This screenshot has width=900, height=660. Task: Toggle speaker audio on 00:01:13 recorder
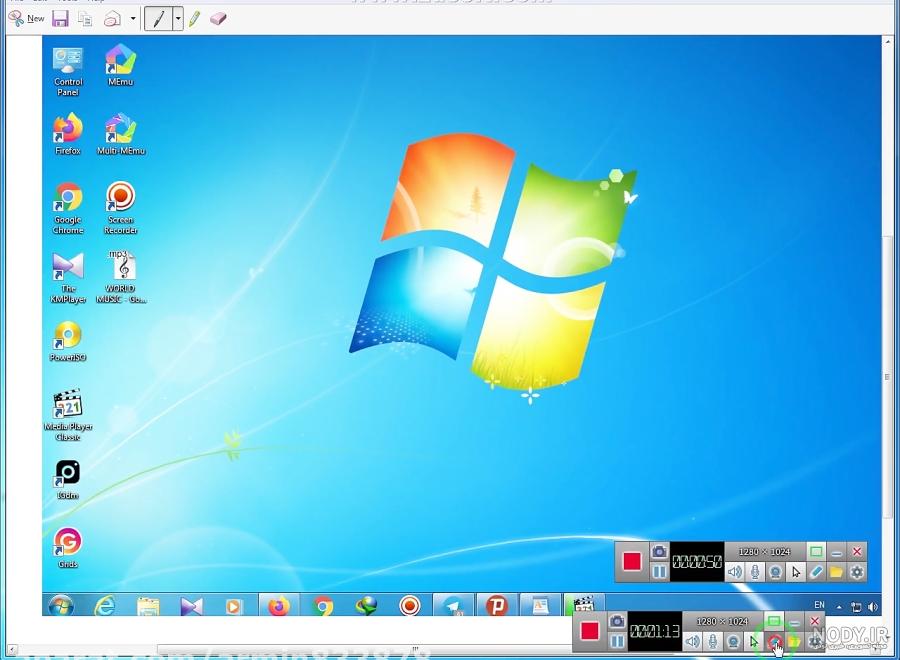tap(692, 641)
